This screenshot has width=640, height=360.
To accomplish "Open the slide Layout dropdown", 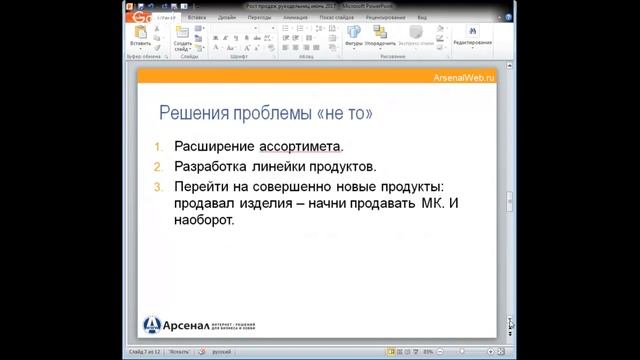I will (199, 29).
